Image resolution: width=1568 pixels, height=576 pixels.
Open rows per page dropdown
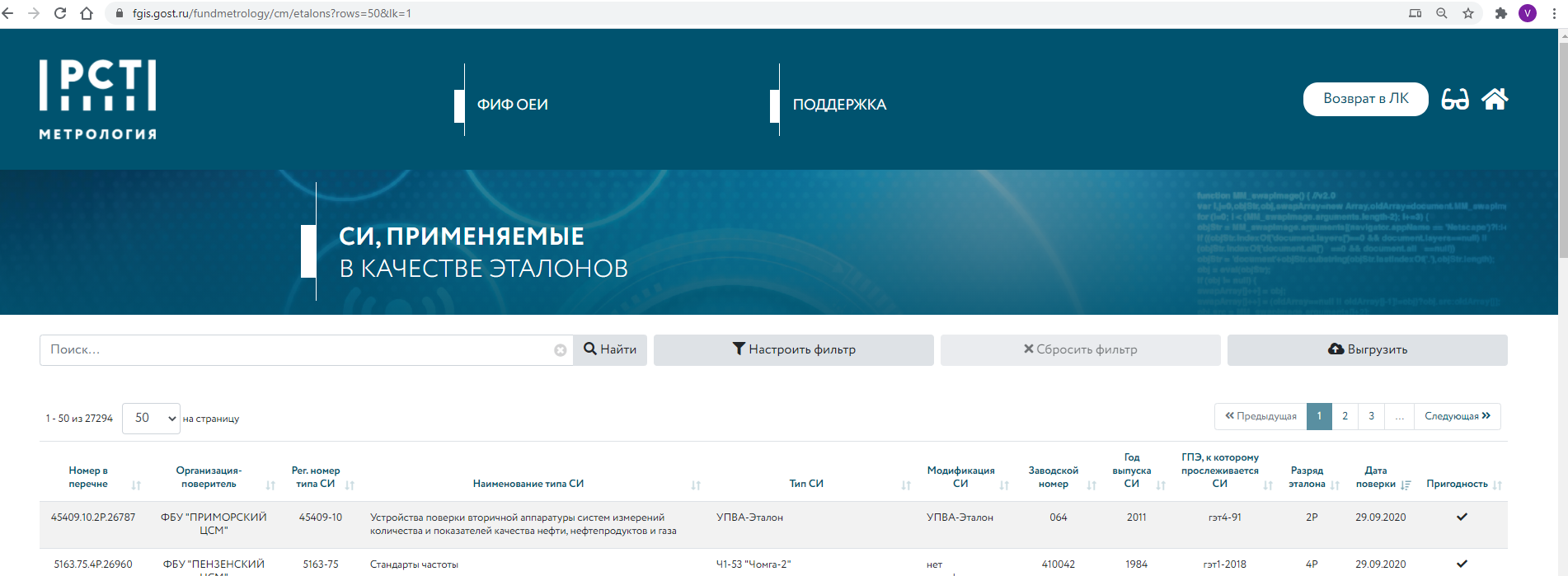coord(151,419)
